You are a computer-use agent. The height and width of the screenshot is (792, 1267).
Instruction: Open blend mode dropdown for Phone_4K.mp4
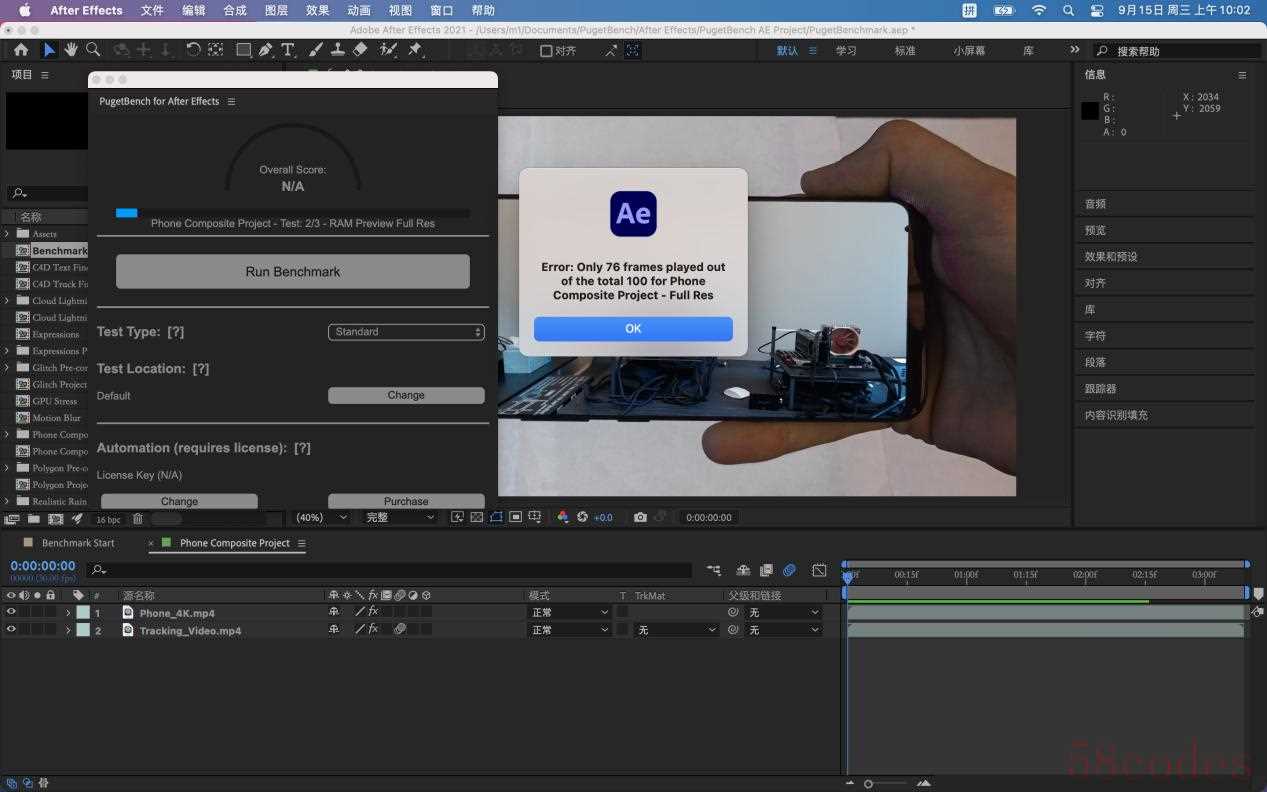(569, 612)
